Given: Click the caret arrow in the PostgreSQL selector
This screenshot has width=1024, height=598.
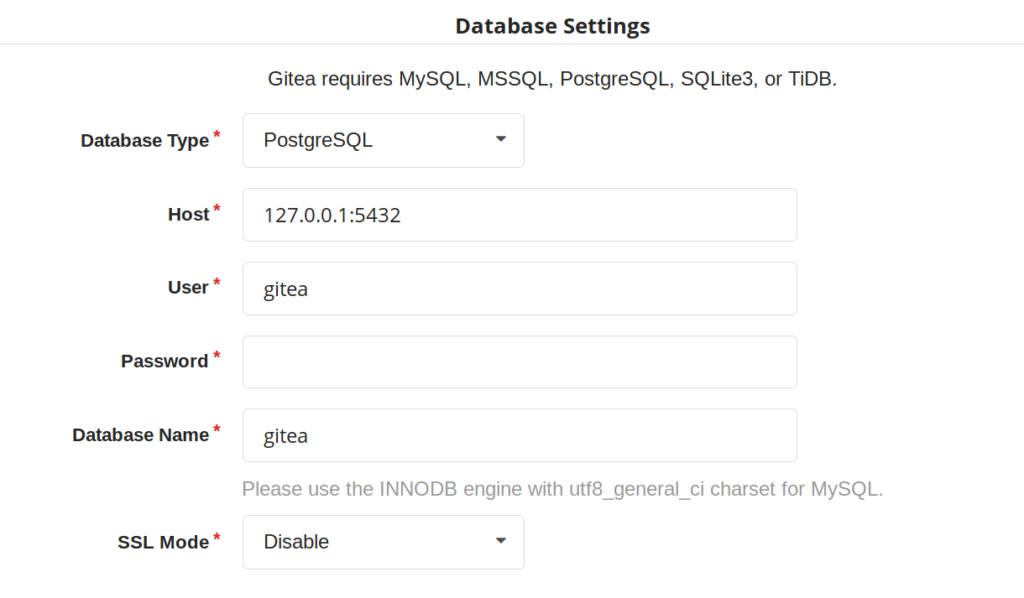Looking at the screenshot, I should tap(501, 139).
